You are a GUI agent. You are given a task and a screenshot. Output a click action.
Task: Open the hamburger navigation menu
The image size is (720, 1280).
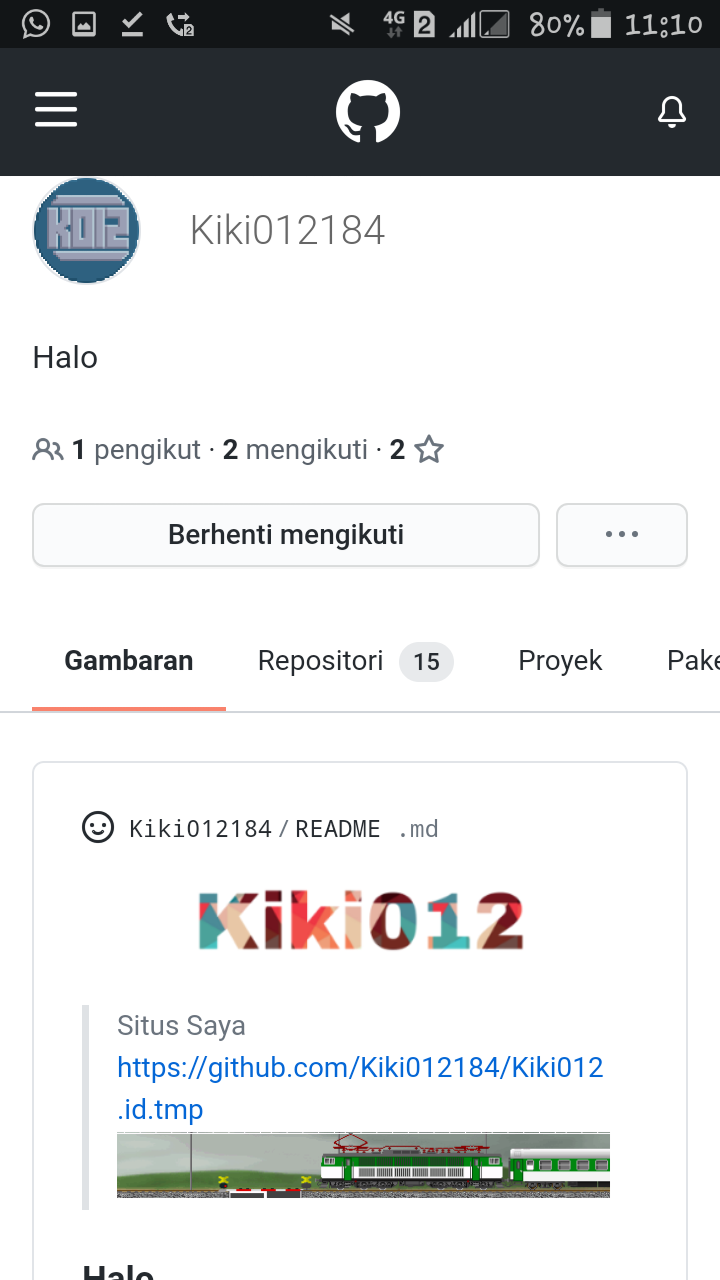point(56,110)
